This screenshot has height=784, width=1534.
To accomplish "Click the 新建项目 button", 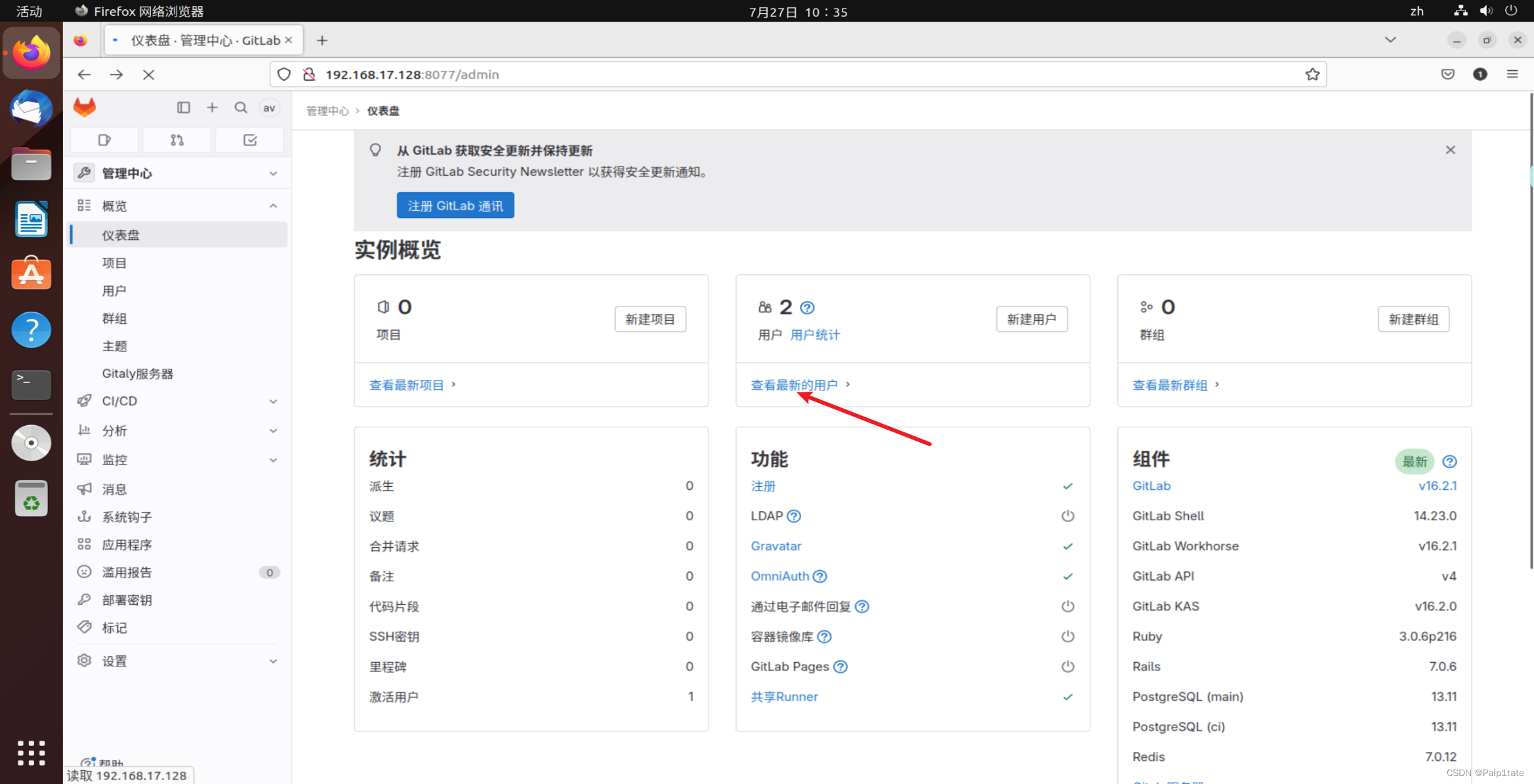I will [650, 320].
